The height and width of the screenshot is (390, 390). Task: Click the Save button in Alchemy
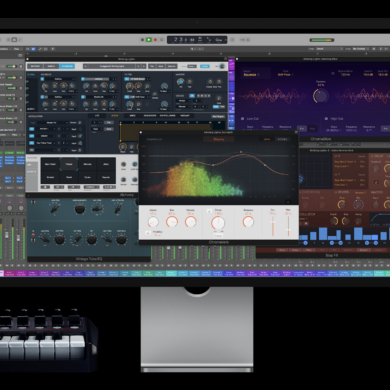(x=161, y=66)
